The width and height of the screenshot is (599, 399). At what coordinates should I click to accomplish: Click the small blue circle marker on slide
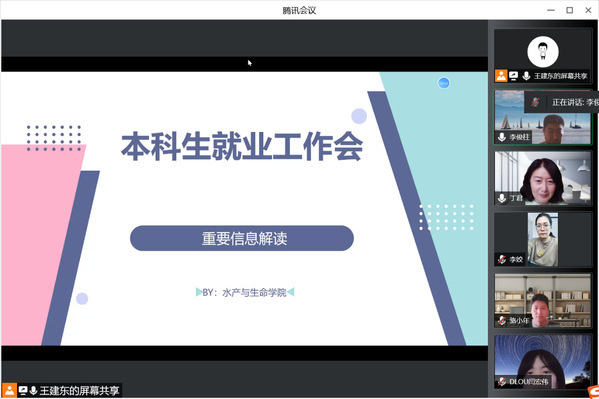(444, 83)
